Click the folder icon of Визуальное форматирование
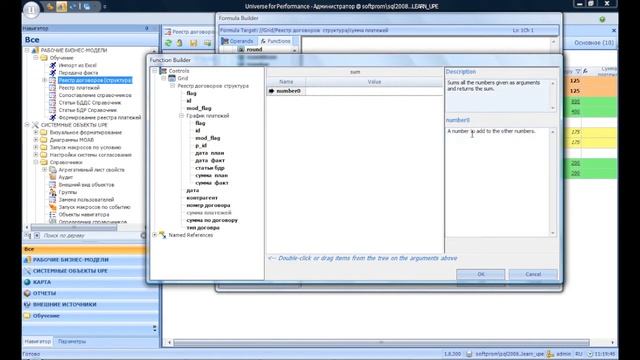Viewport: 640px width, 360px height. [44, 132]
